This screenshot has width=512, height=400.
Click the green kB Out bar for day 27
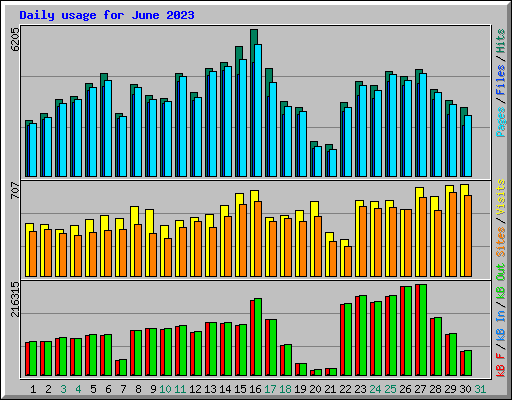coord(423,330)
